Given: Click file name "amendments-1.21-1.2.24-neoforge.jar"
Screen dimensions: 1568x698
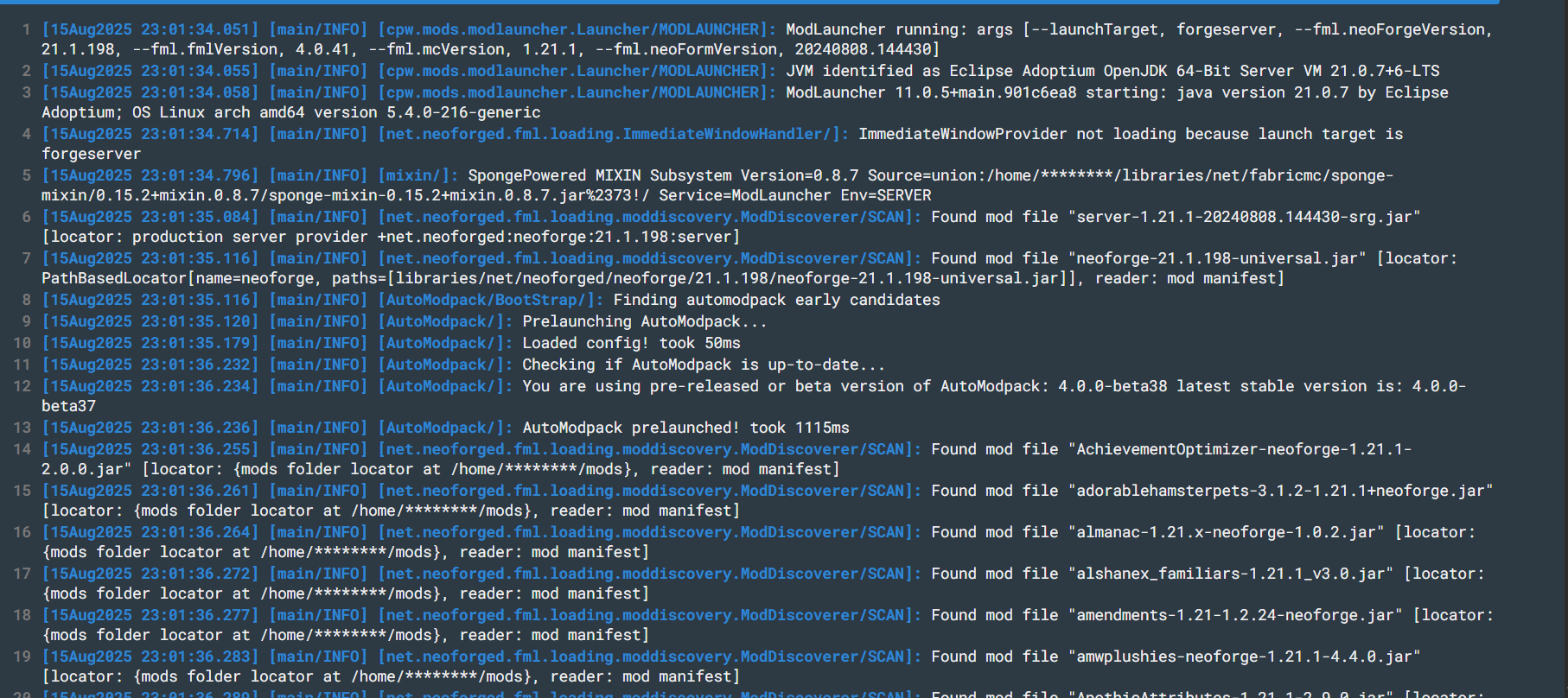Looking at the screenshot, I should click(x=1235, y=615).
